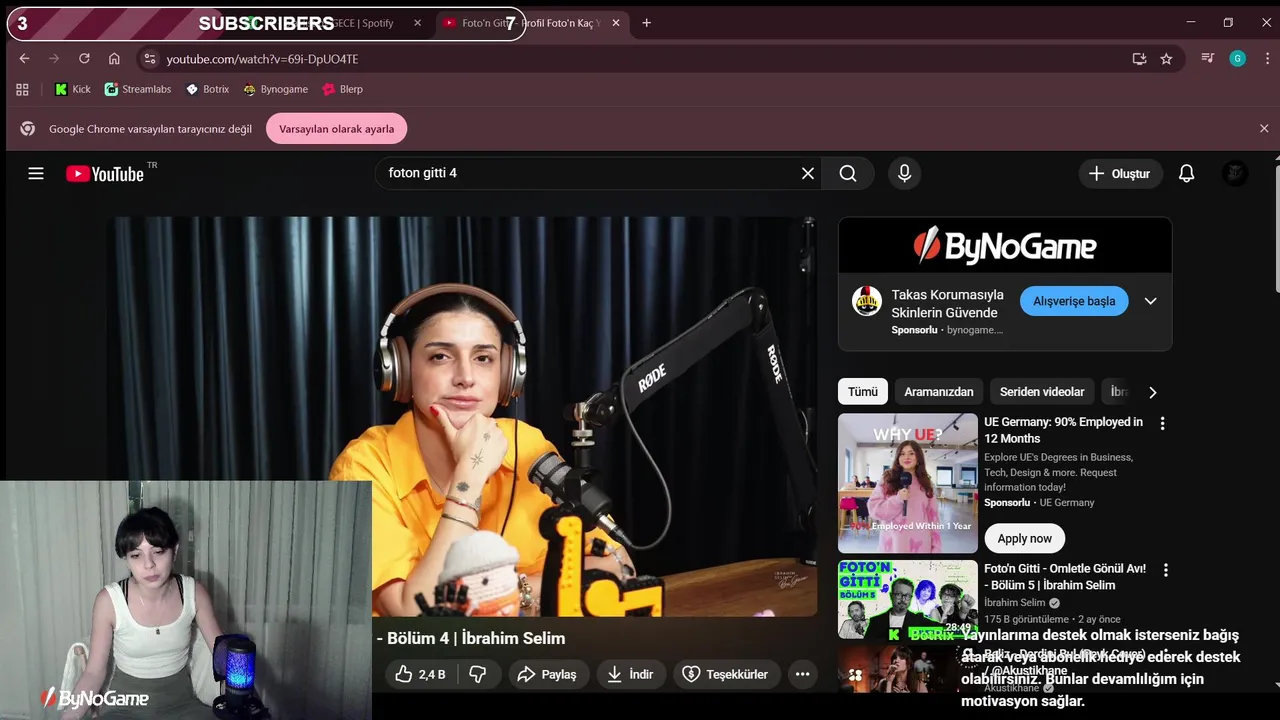Run the search with magnifier button

(848, 173)
